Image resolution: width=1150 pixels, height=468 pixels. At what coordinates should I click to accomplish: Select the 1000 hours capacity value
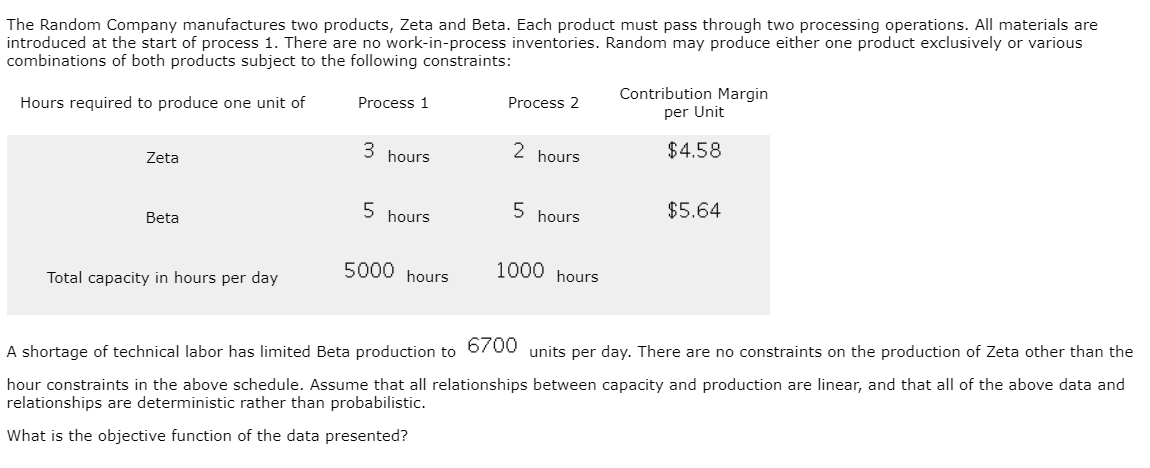tap(546, 272)
